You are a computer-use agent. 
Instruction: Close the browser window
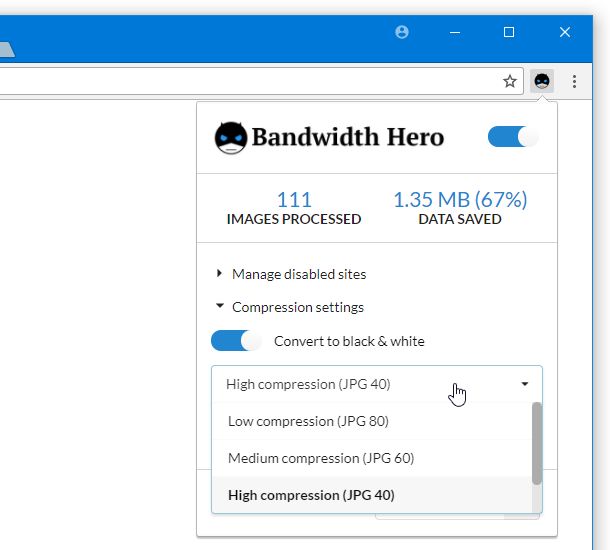[564, 32]
